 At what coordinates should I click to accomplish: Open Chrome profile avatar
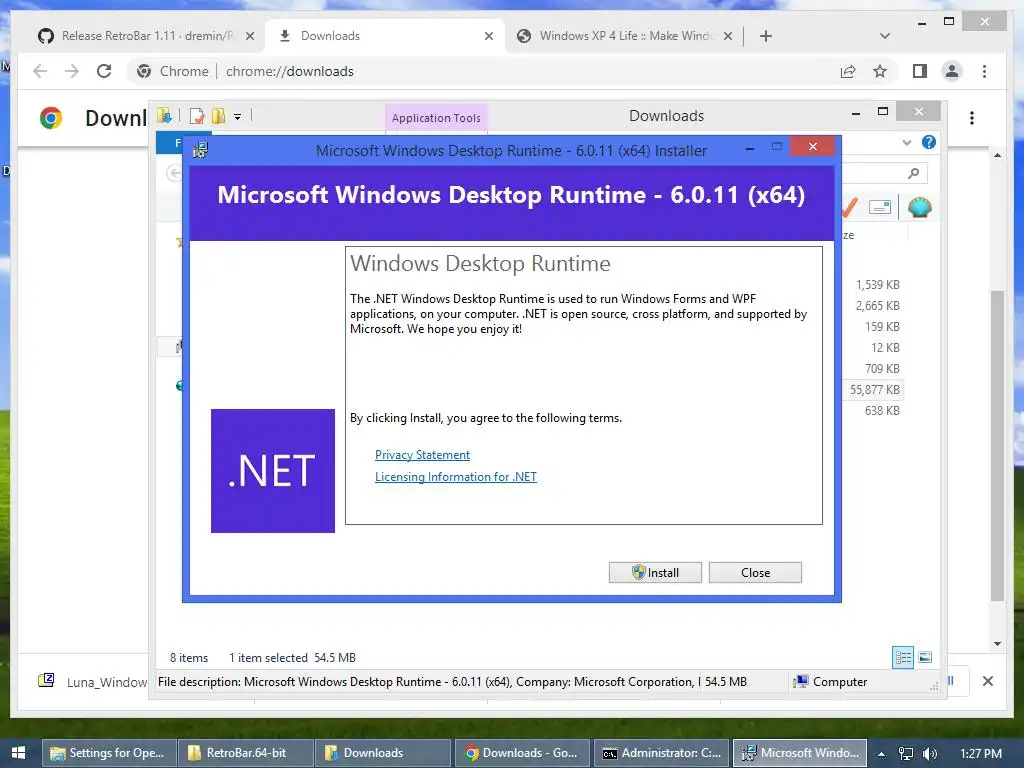(952, 71)
